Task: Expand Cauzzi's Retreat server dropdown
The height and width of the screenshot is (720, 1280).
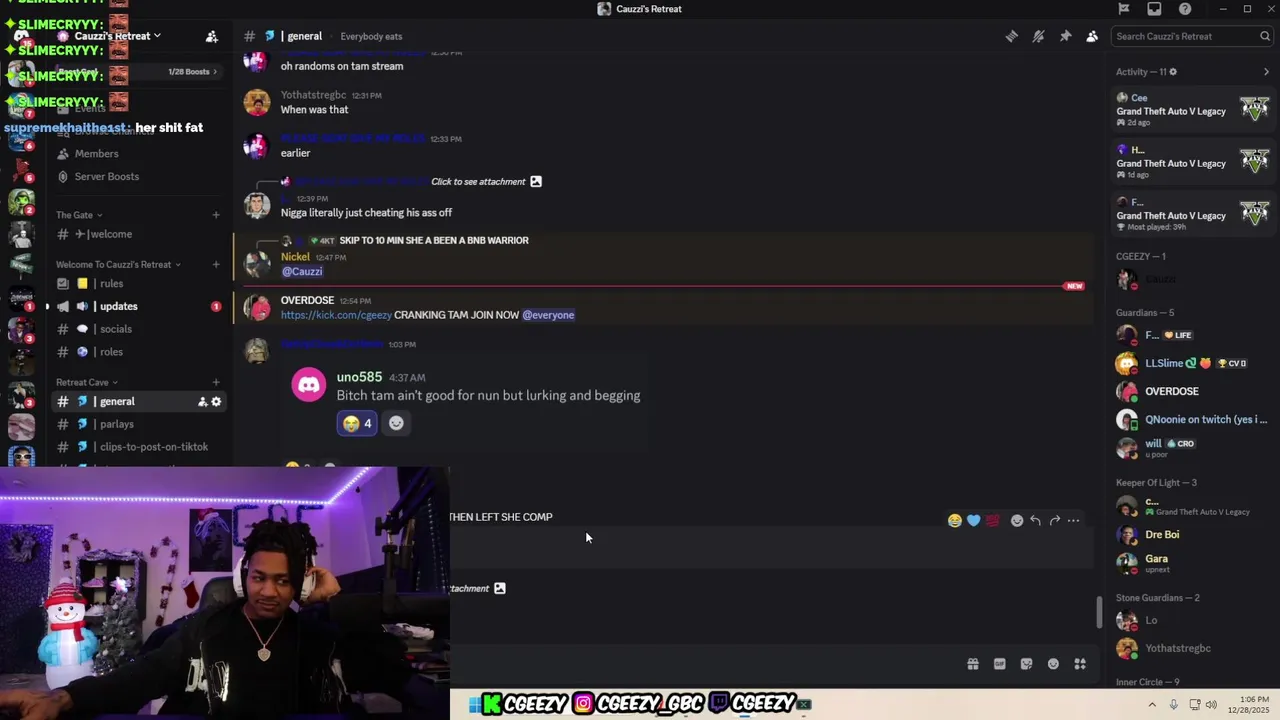Action: (111, 36)
